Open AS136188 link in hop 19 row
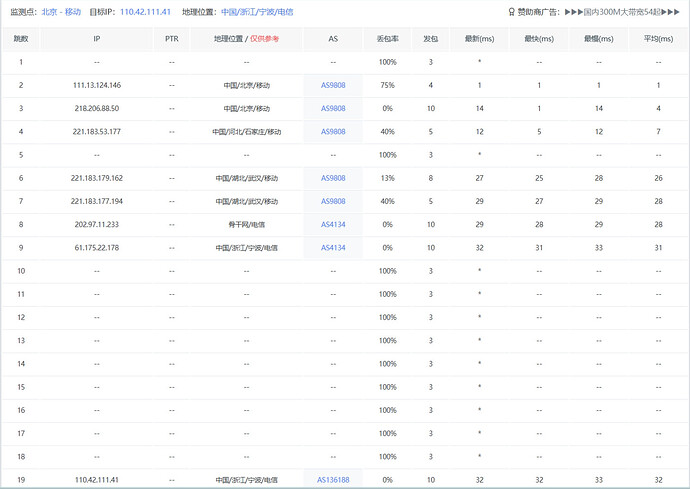 point(333,480)
